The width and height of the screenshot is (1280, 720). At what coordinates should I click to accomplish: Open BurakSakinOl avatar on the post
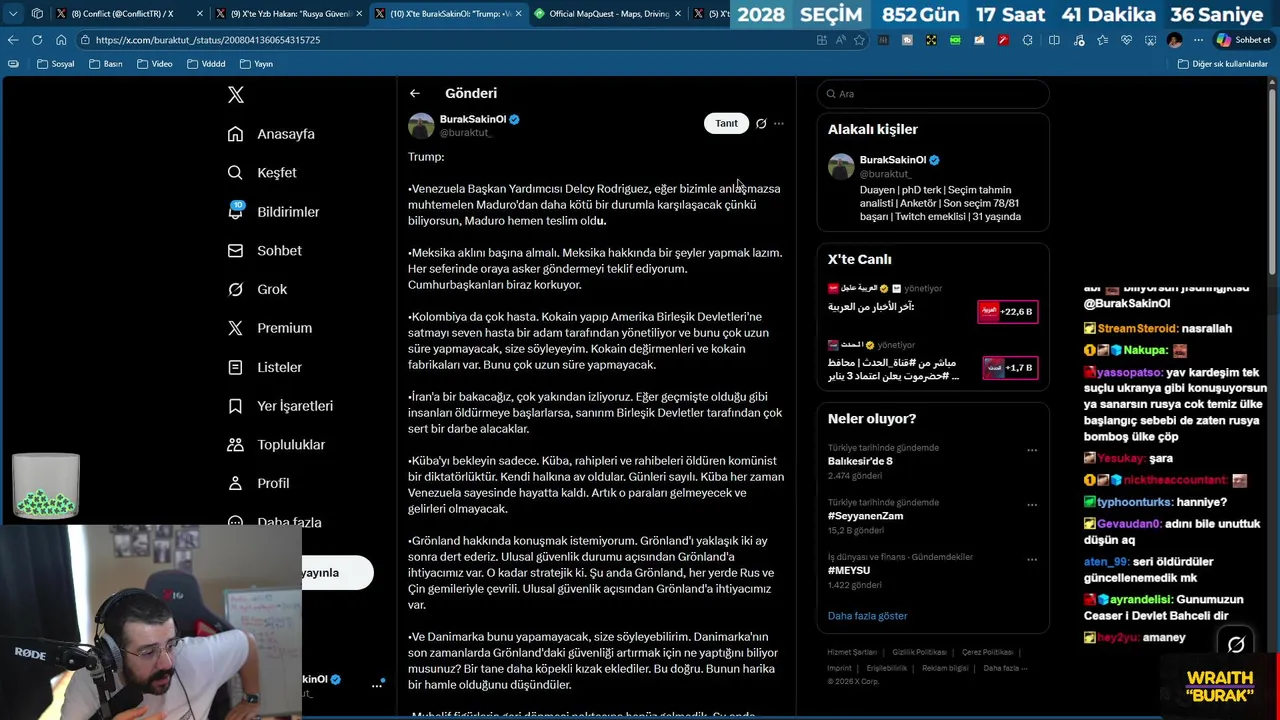(x=421, y=126)
